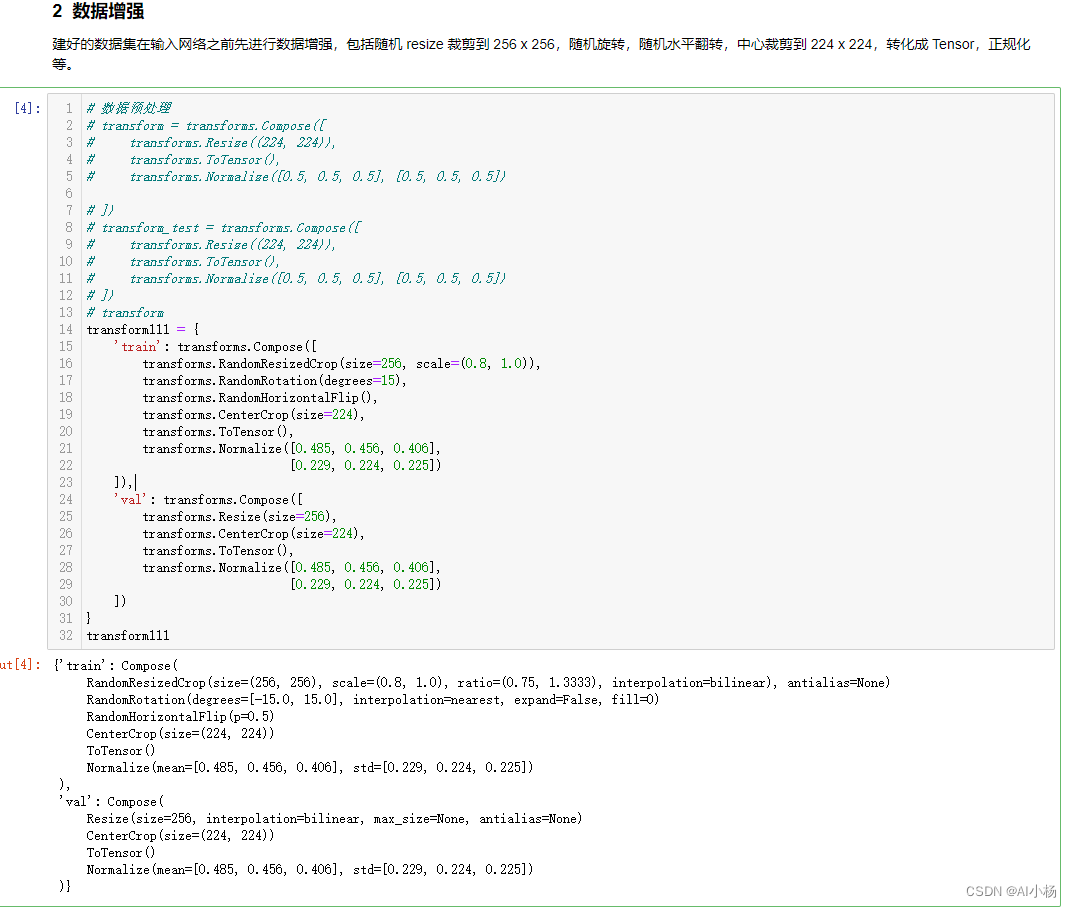Click line 22 std values [0.229, 0.224, 0.225]
The height and width of the screenshot is (907, 1072).
366,465
